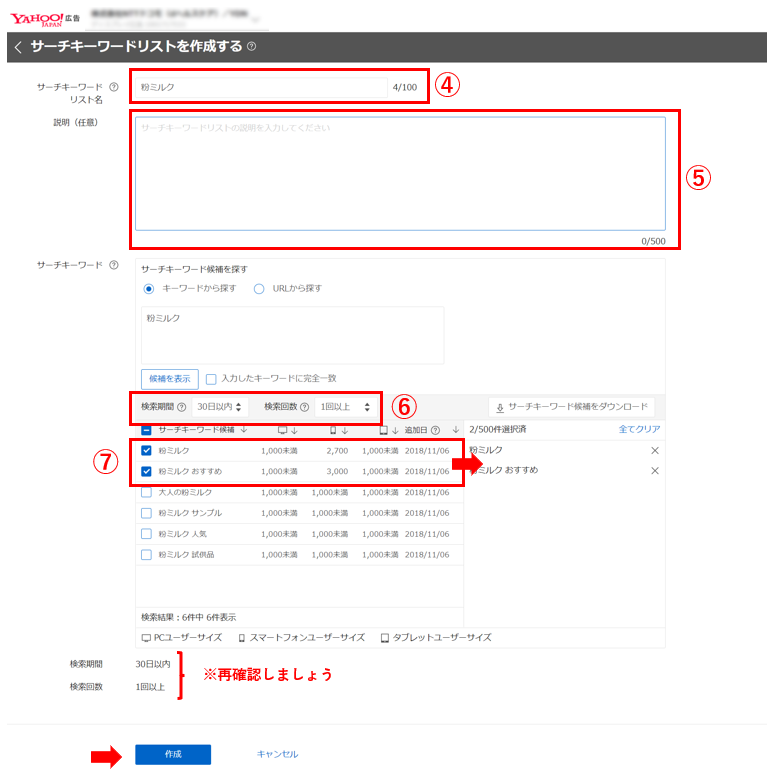The width and height of the screenshot is (778, 776).
Task: Sort by smartphone user size column
Action: tap(337, 430)
